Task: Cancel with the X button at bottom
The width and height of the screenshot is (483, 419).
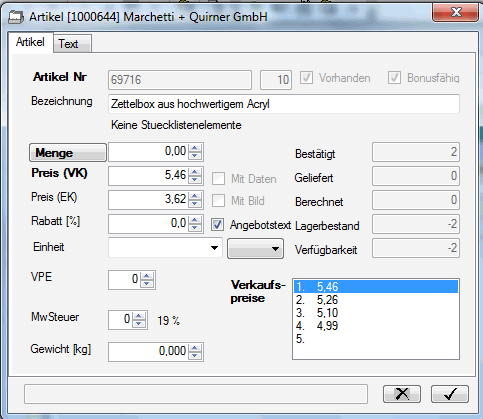Action: click(402, 394)
